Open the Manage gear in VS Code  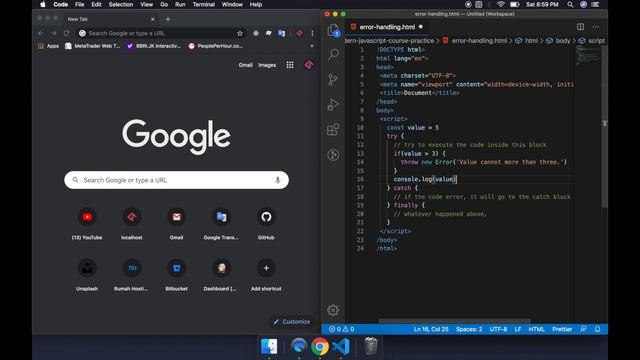[333, 310]
